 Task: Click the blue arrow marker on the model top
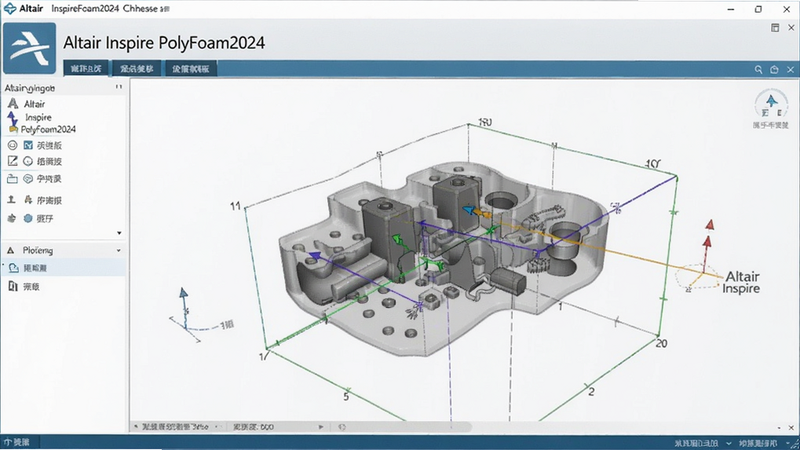[x=469, y=210]
